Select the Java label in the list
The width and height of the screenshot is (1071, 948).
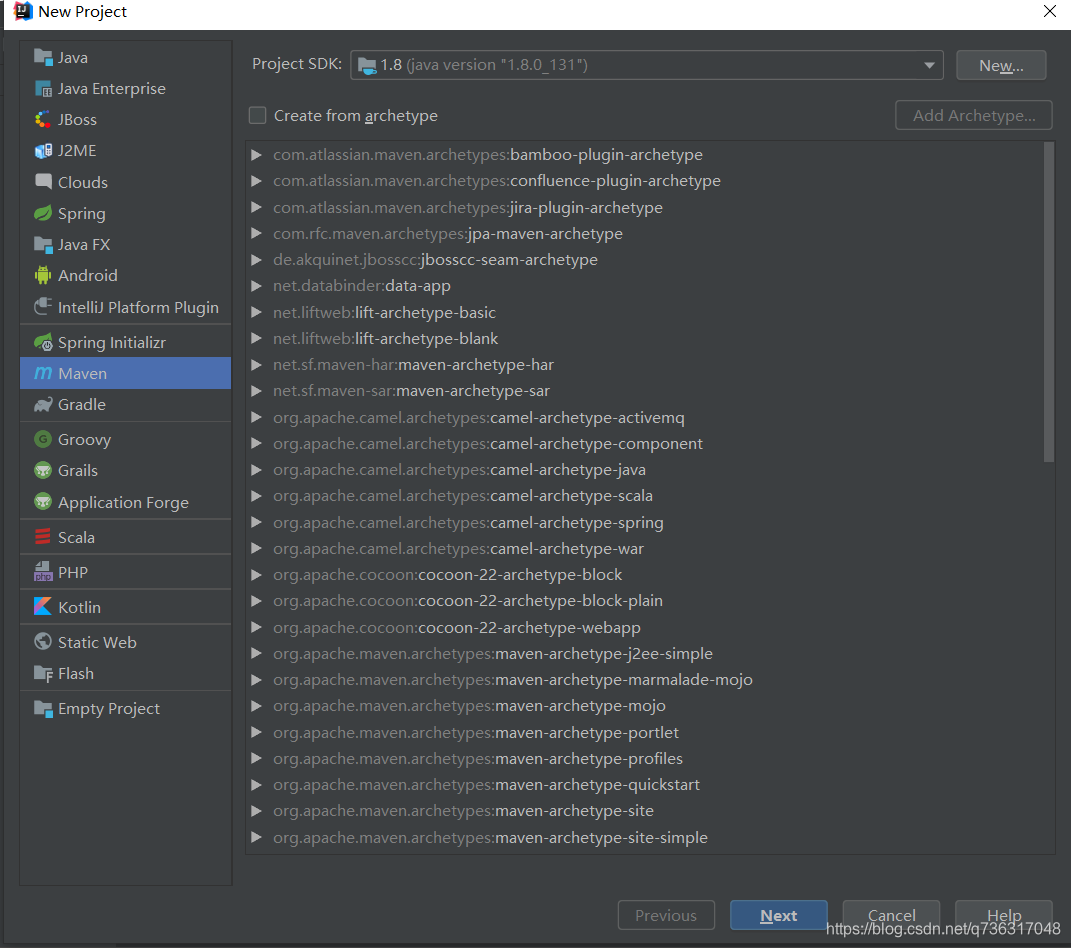73,57
